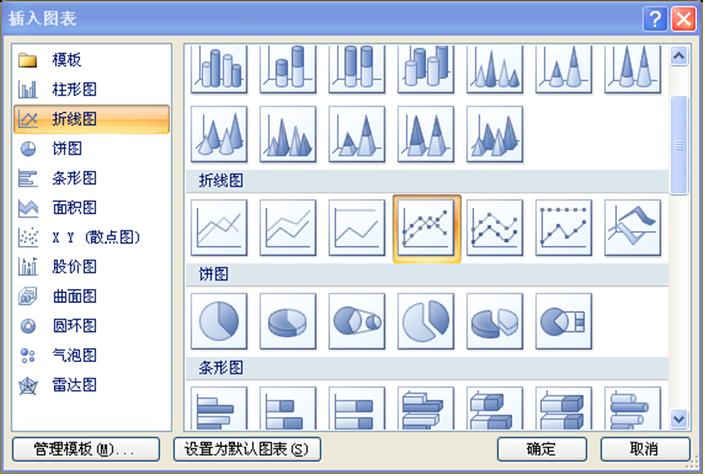Choose the clustered horizontal cylinder chart

(x=633, y=408)
